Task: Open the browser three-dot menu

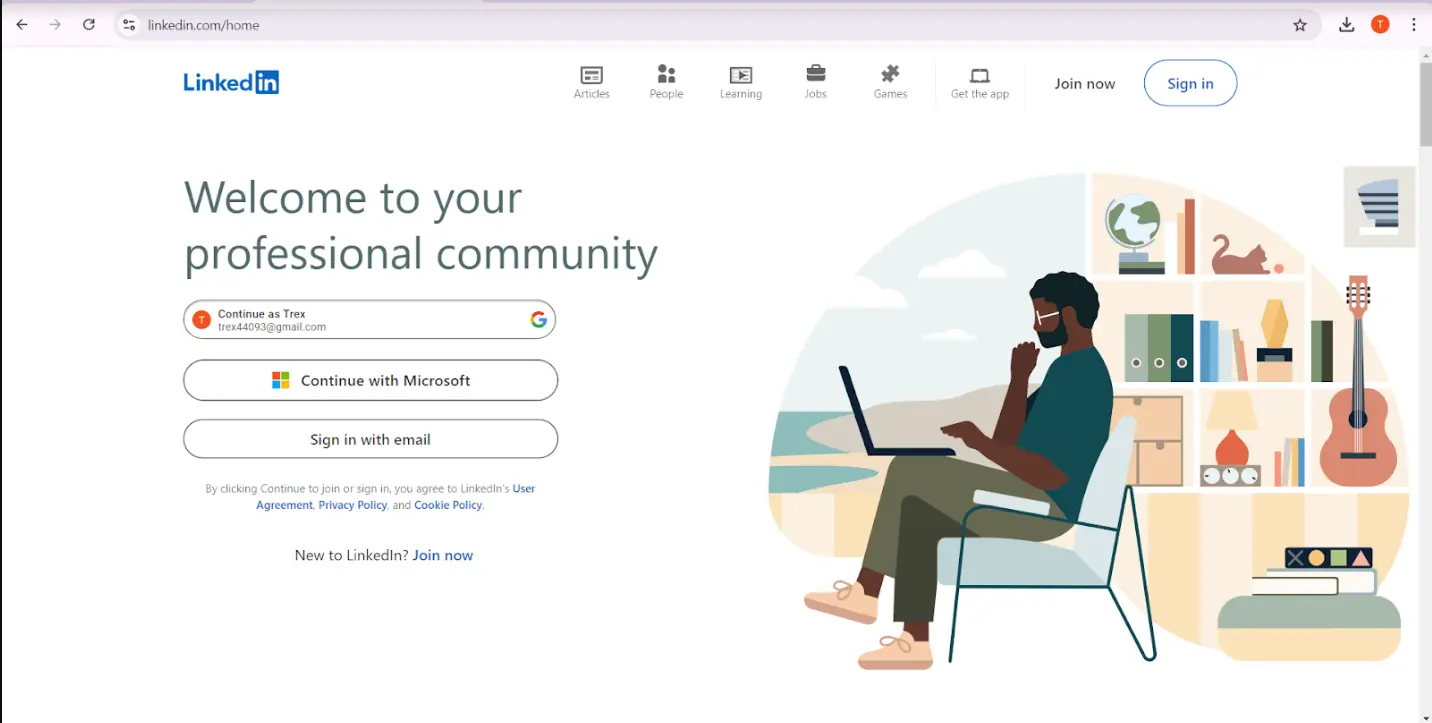Action: [1414, 23]
